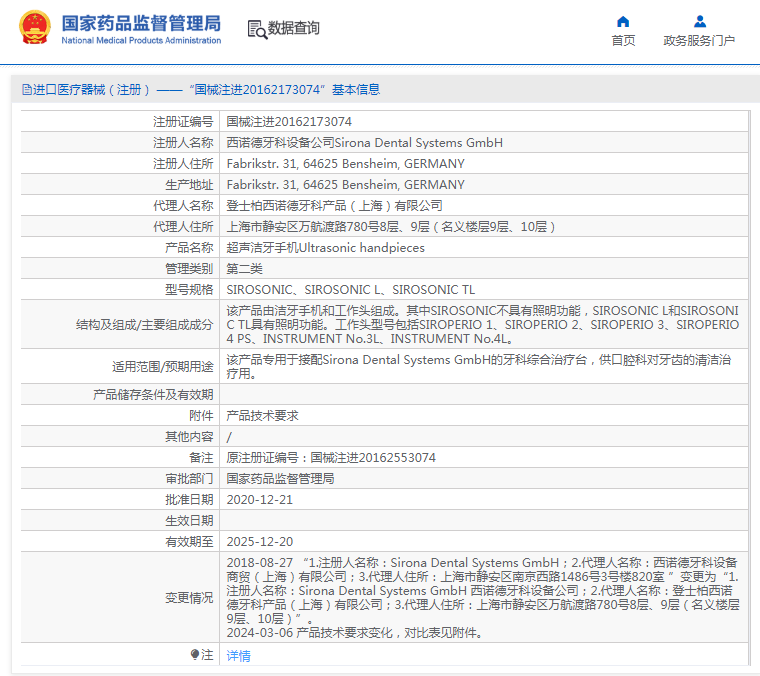Go to 首页 text link
This screenshot has width=760, height=676.
623,40
